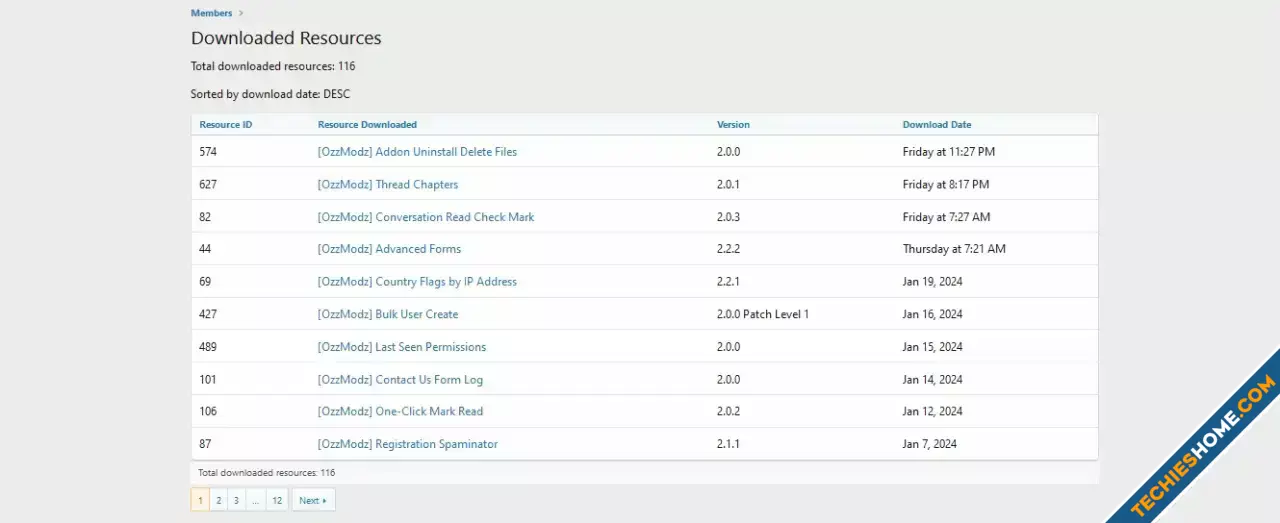Viewport: 1280px width, 523px height.
Task: Click 'Sorted by download date: DESC' text
Action: [x=270, y=94]
